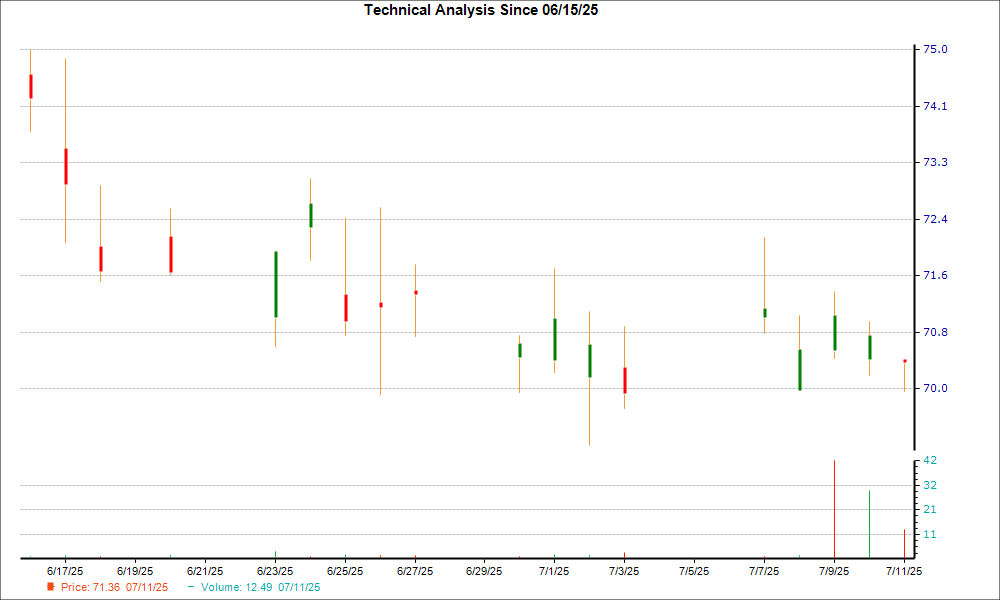Click the 70.8 price axis label
1000x600 pixels.
click(935, 332)
